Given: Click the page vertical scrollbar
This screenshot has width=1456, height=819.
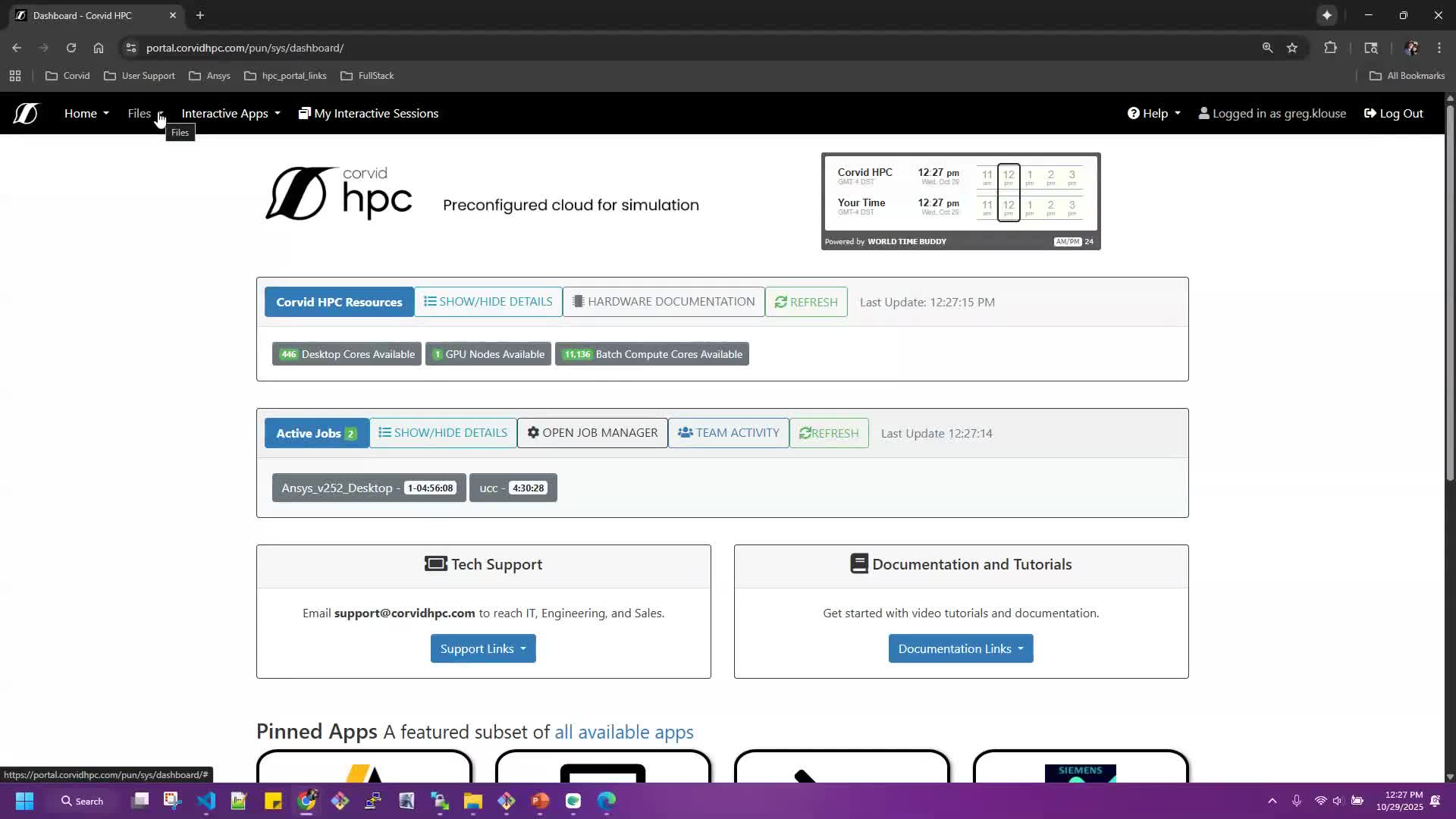Looking at the screenshot, I should tap(1450, 292).
